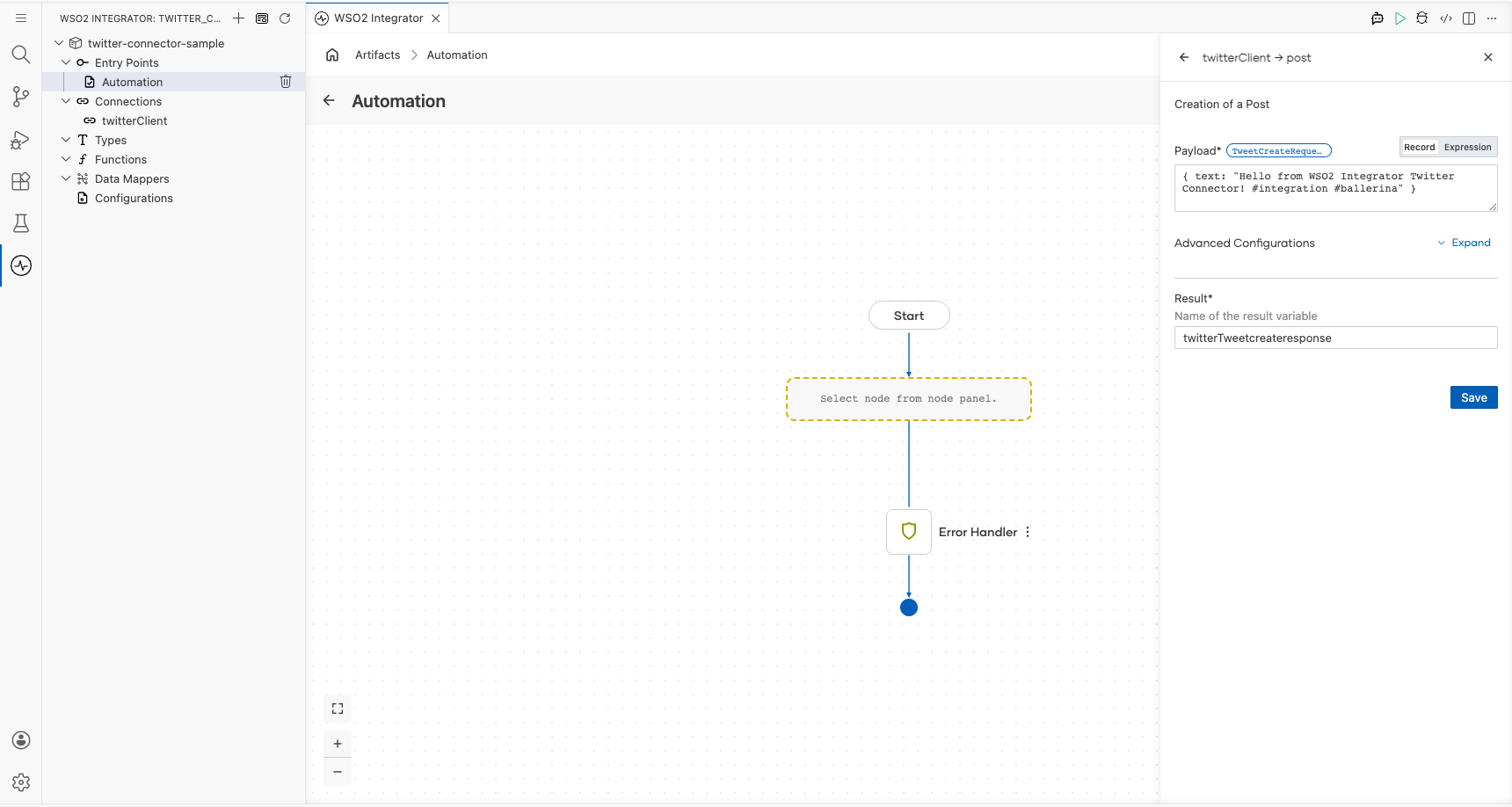
Task: Expand the Data Mappers section
Action: 66,178
